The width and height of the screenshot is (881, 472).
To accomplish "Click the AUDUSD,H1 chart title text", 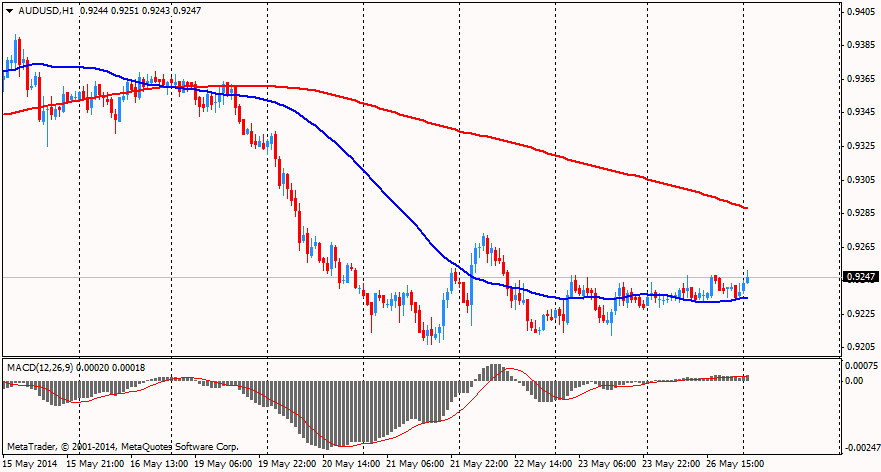I will 46,11.
